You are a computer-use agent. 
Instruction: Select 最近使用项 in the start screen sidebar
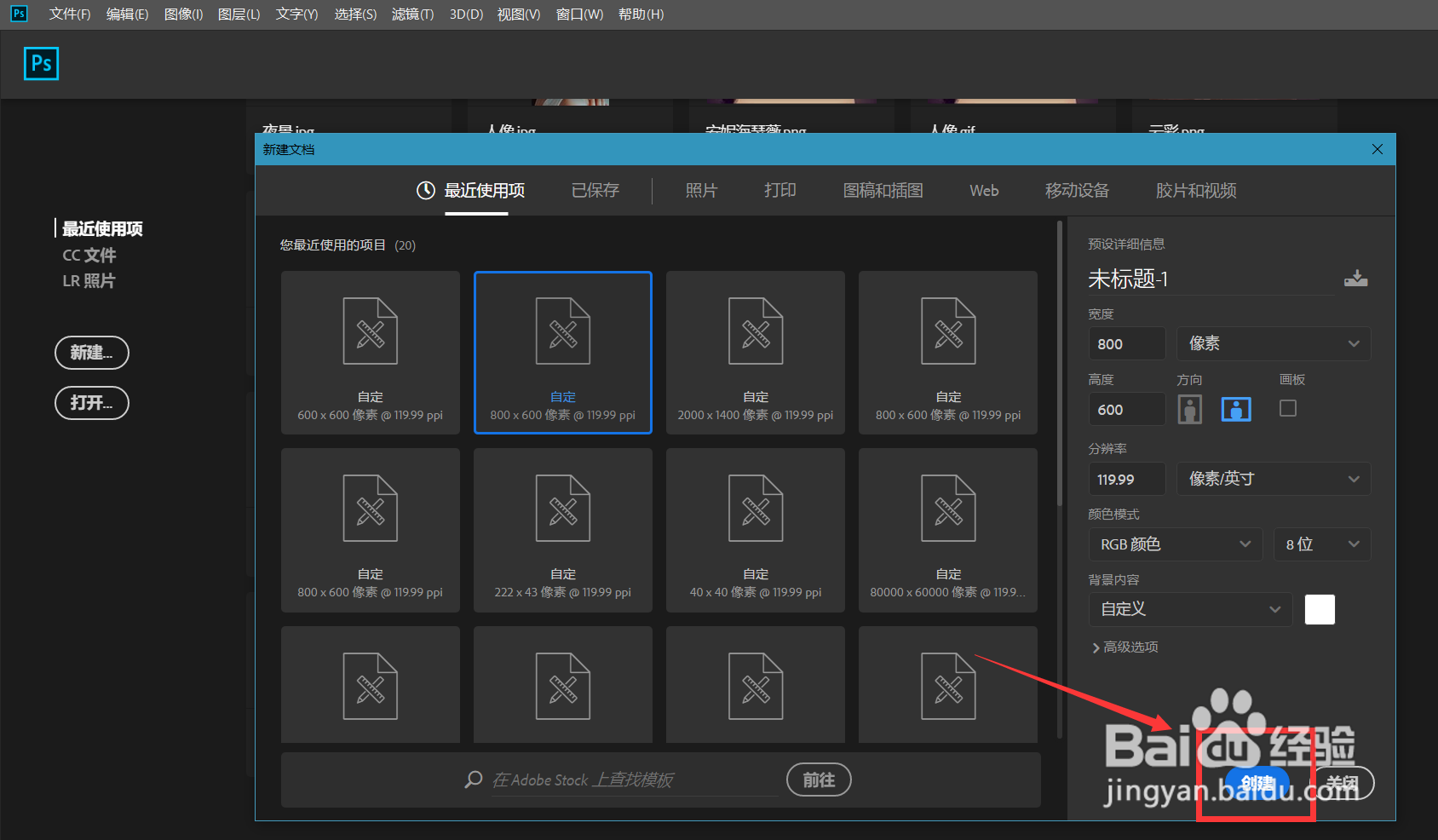(102, 228)
